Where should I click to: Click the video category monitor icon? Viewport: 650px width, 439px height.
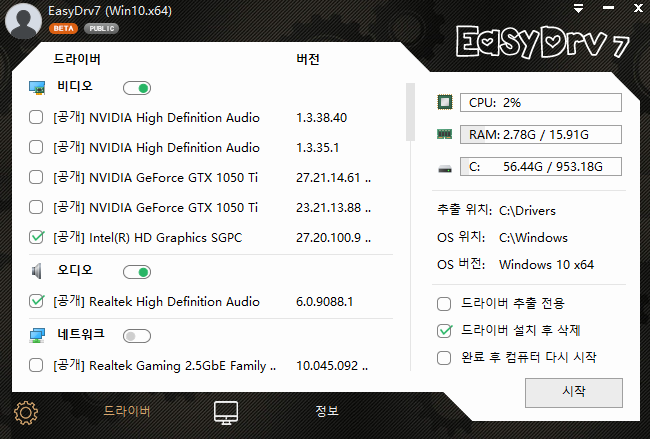(x=38, y=88)
